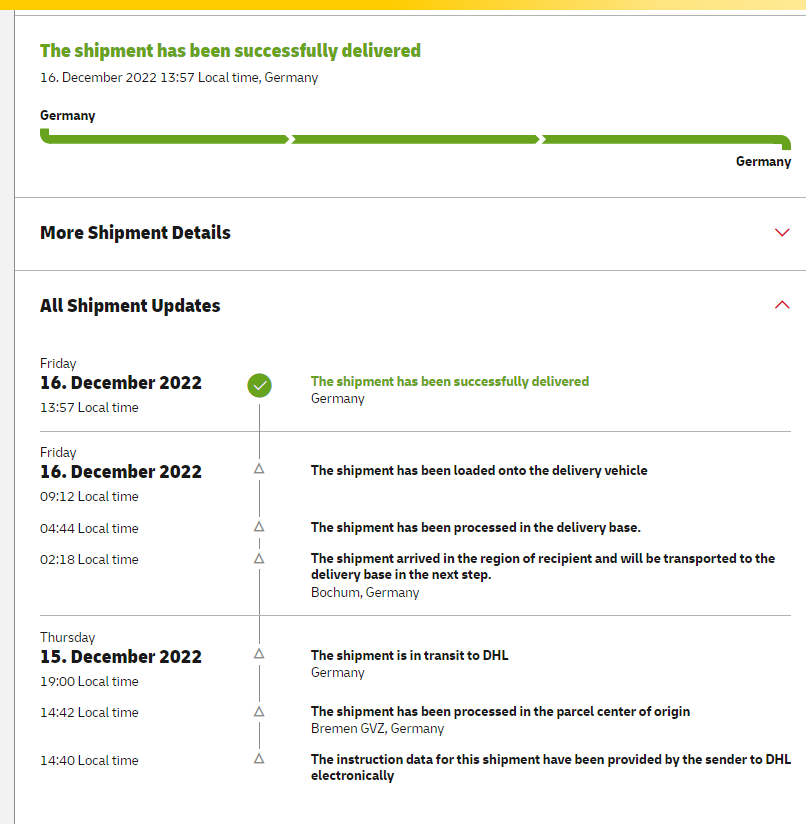The image size is (806, 824).
Task: Click the triangle marker beside 04:44 Local time
Action: (x=259, y=526)
